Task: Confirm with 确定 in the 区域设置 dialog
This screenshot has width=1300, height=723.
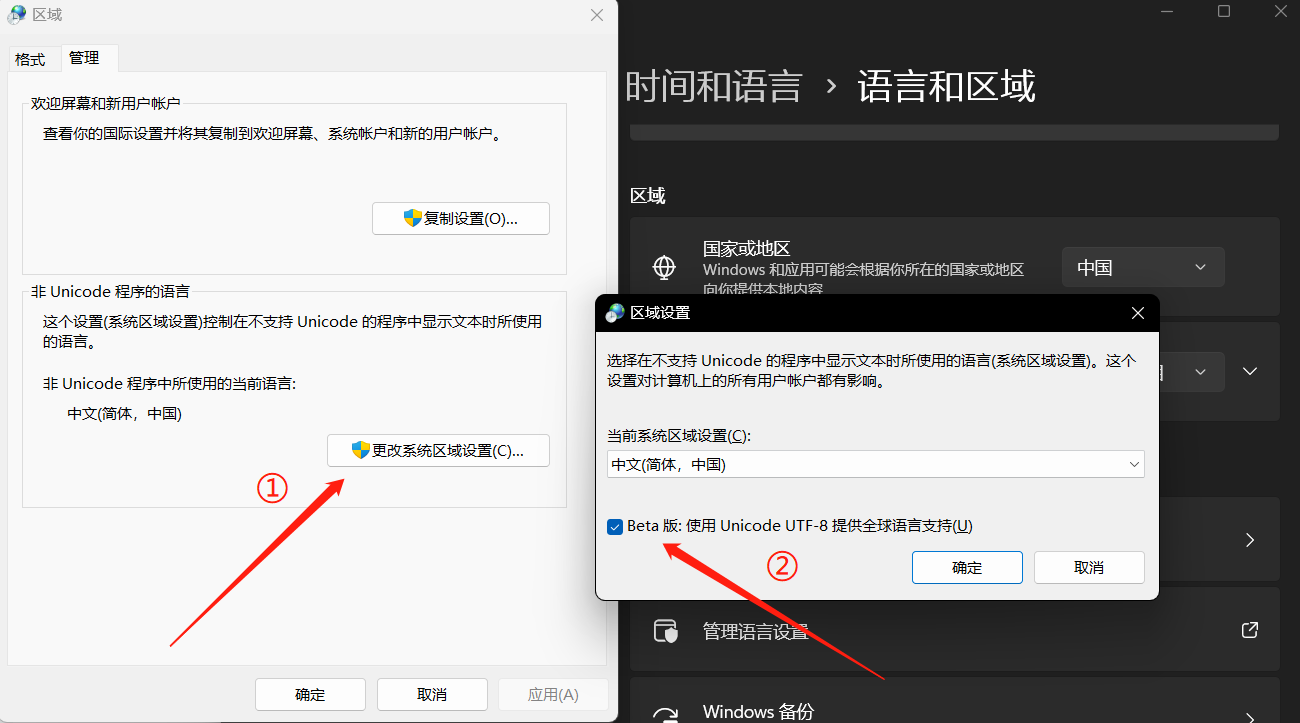Action: click(967, 567)
